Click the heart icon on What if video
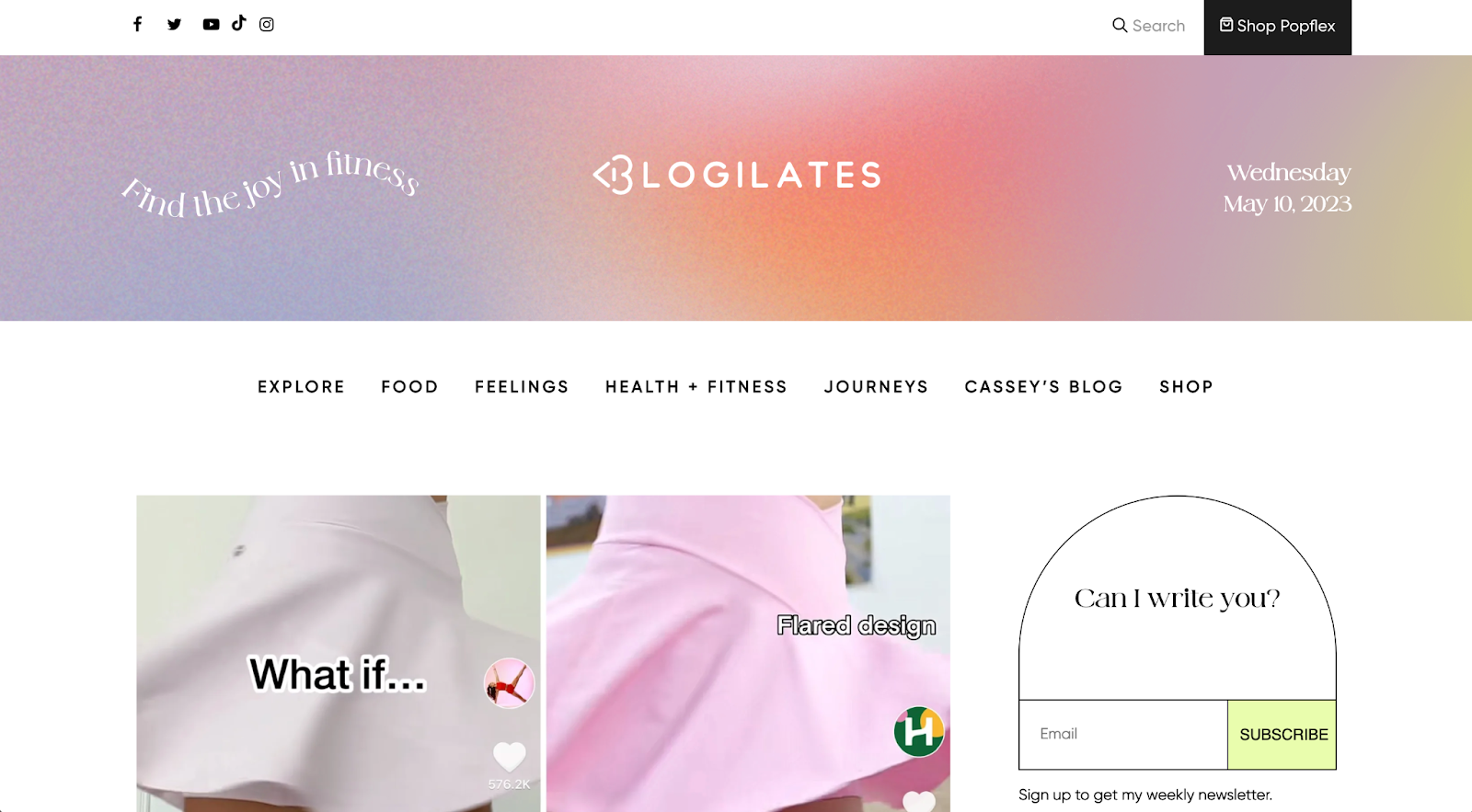 point(510,757)
